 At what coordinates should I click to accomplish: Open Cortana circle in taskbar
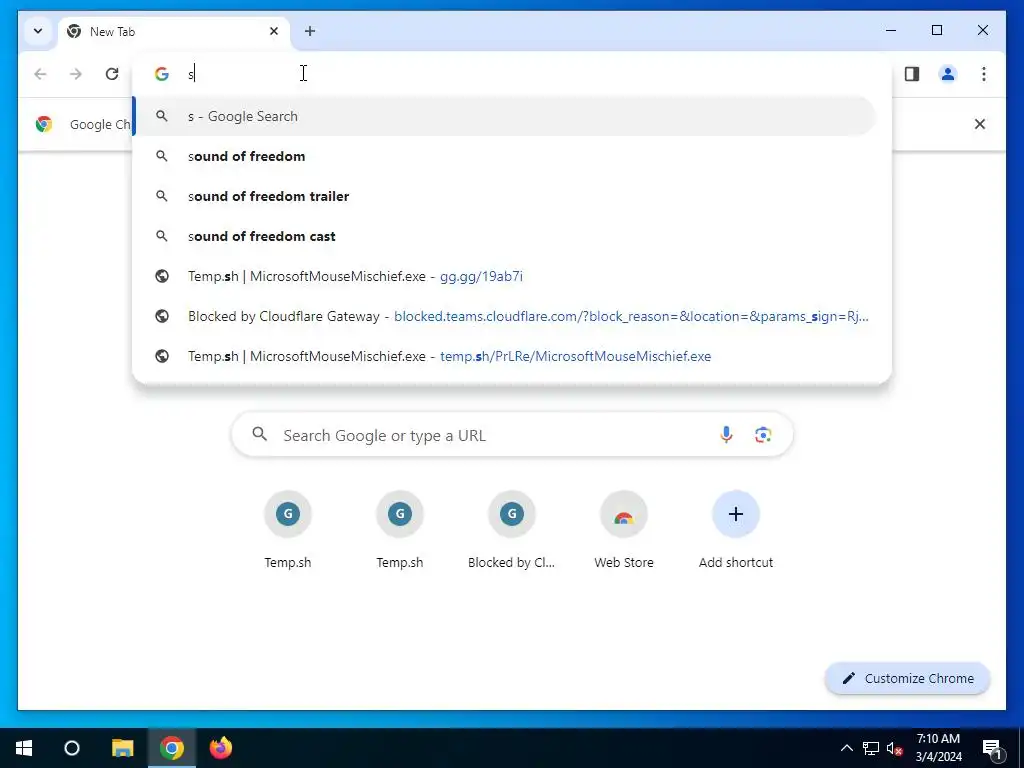click(72, 748)
